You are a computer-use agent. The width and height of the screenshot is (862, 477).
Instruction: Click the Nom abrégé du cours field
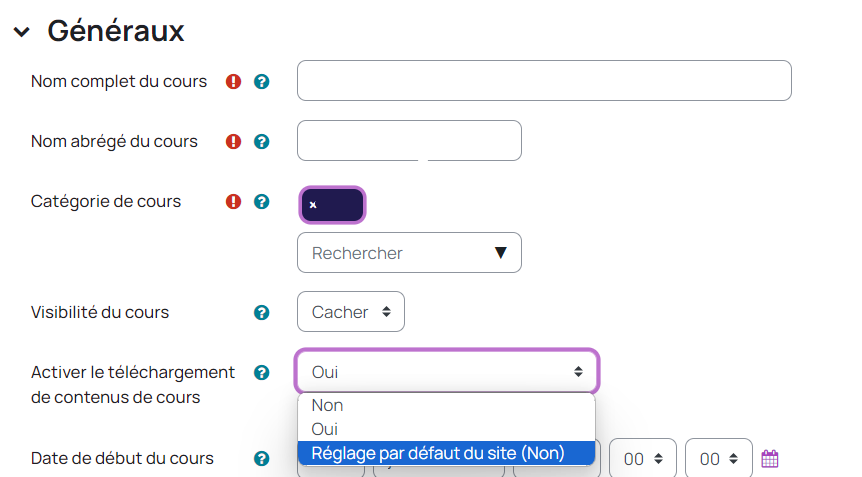[409, 141]
